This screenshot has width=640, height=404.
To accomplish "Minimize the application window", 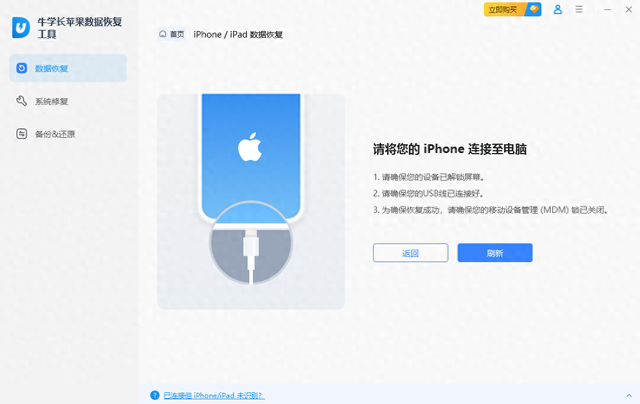I will 608,9.
